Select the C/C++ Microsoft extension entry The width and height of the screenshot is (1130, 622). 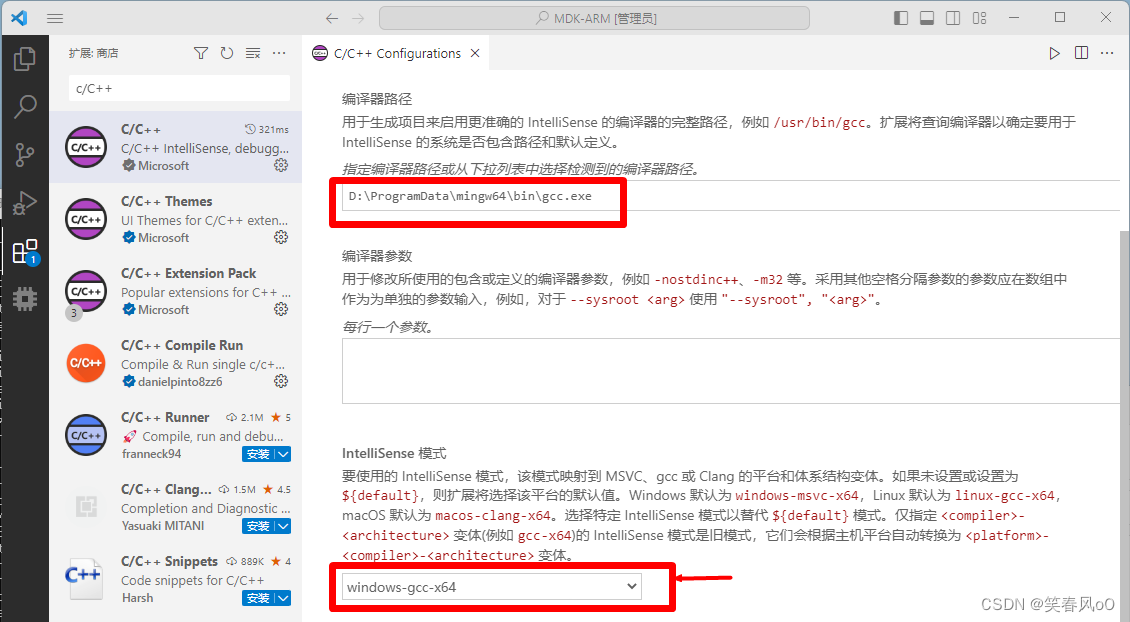176,147
